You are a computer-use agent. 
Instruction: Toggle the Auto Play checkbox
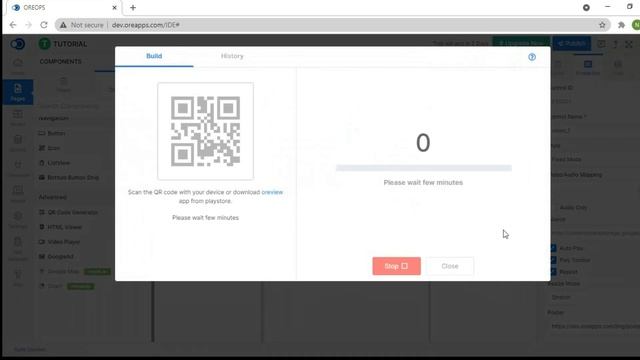(x=553, y=248)
